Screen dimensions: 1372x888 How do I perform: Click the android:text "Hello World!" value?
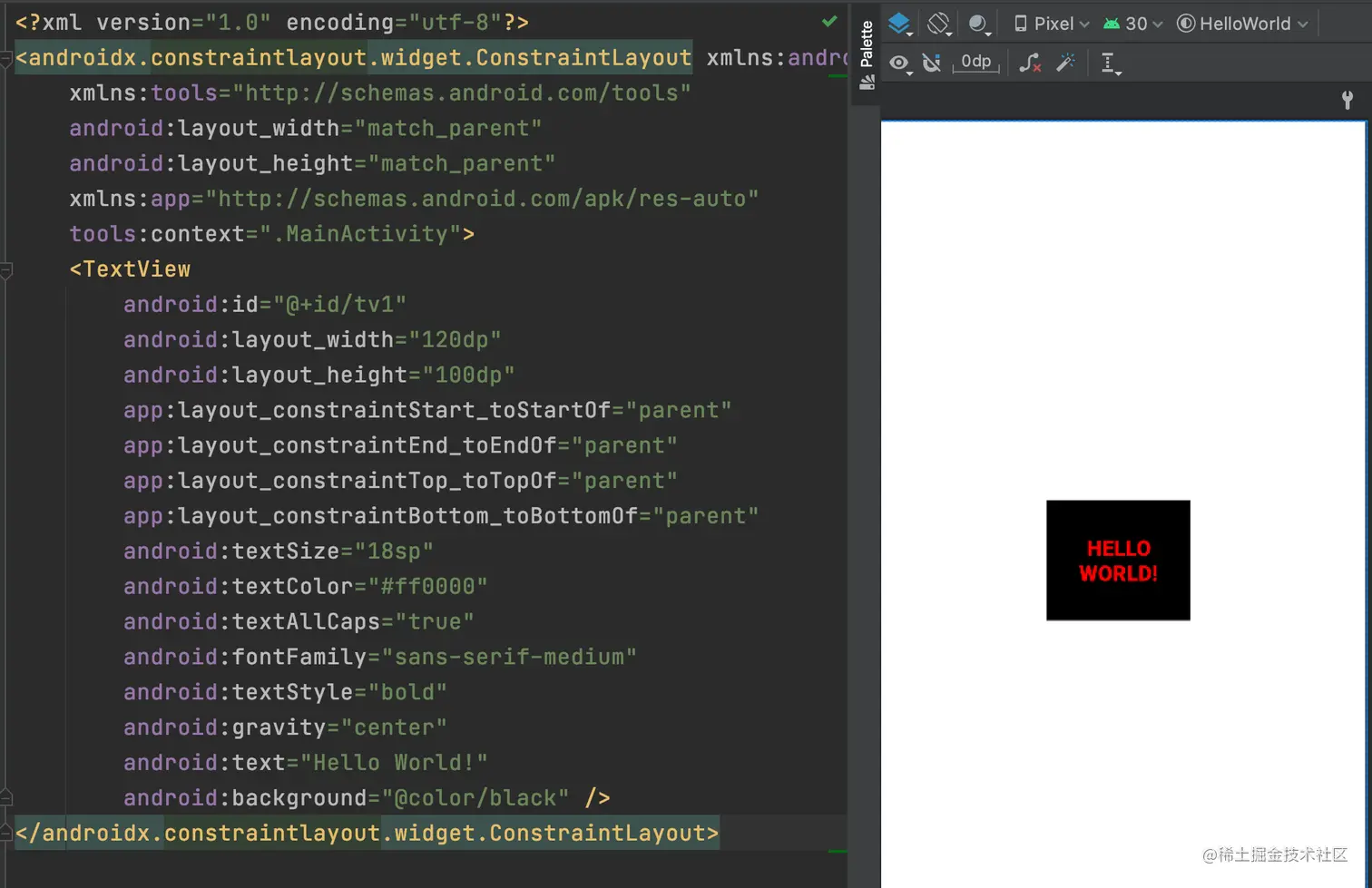click(394, 763)
